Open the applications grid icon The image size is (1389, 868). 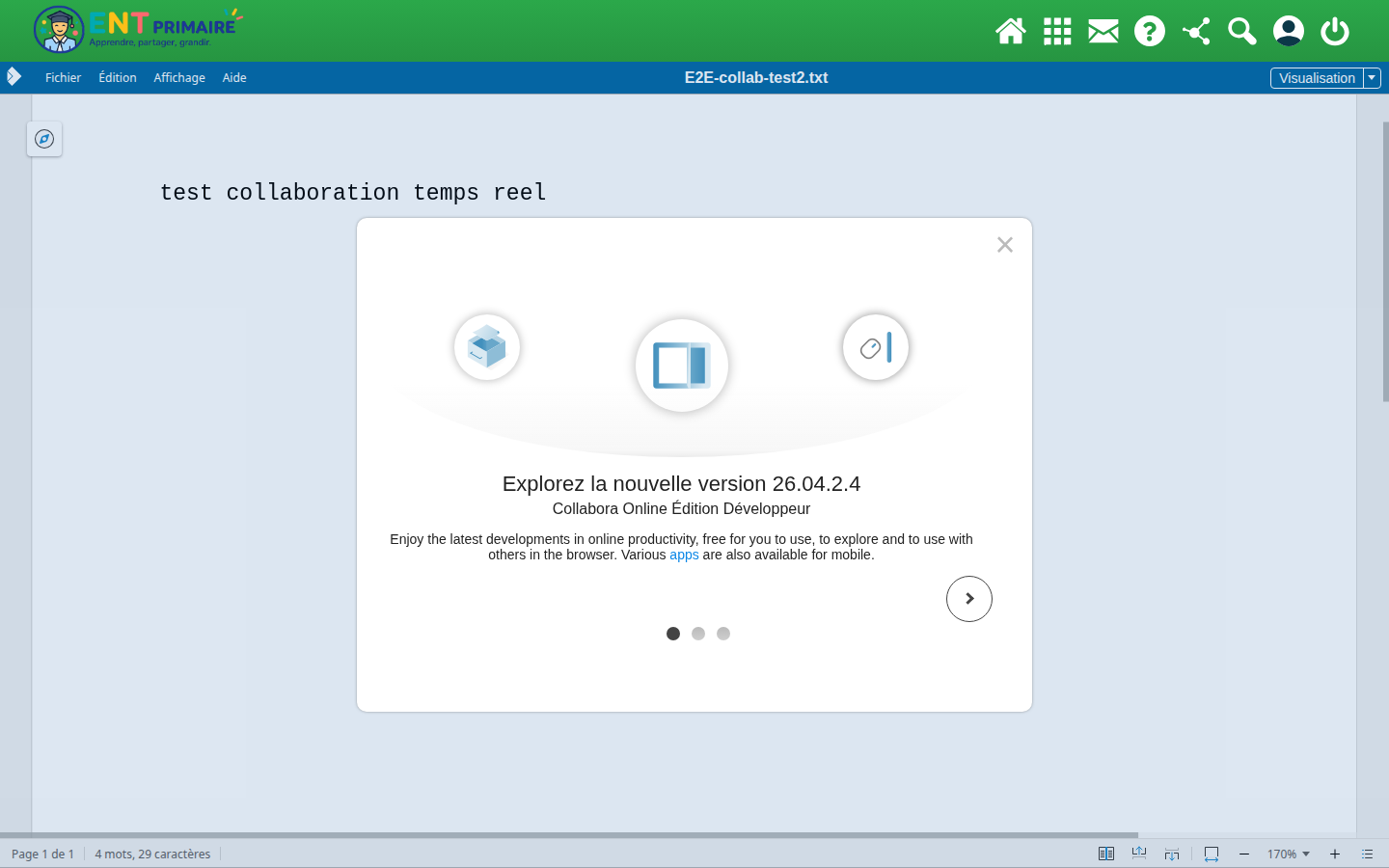click(1057, 32)
